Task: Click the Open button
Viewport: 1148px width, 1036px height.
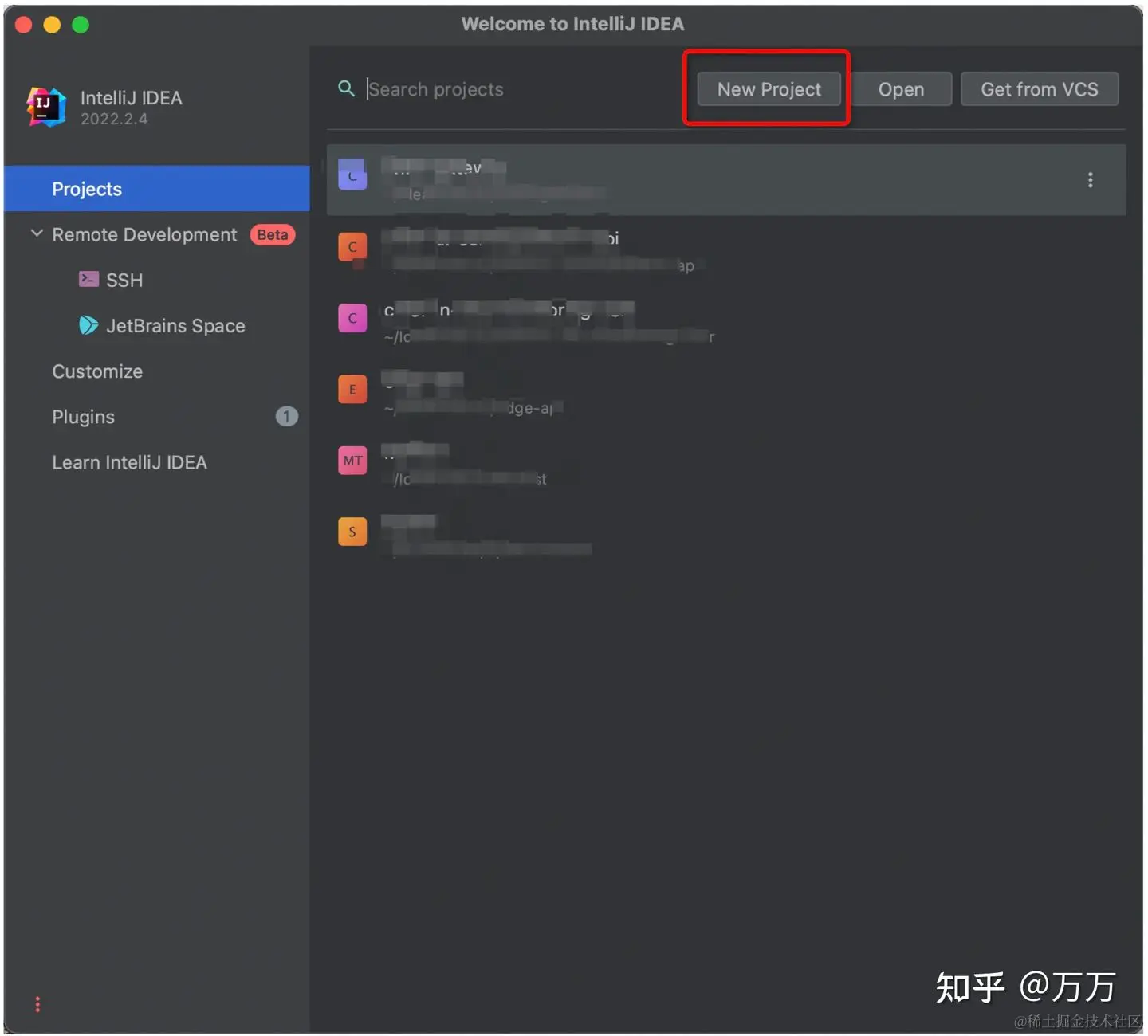Action: (x=901, y=89)
